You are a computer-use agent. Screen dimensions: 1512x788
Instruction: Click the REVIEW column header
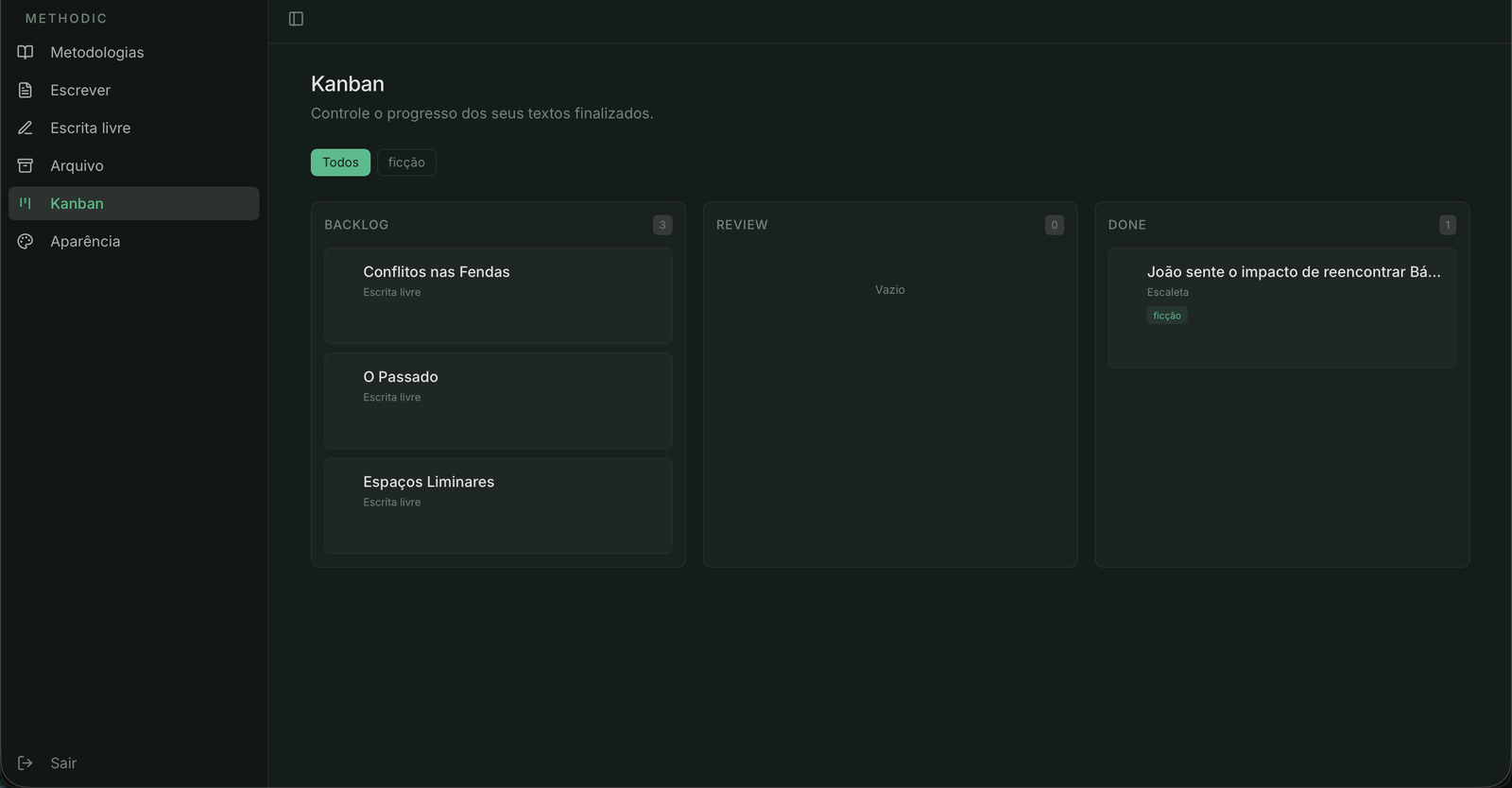(742, 225)
